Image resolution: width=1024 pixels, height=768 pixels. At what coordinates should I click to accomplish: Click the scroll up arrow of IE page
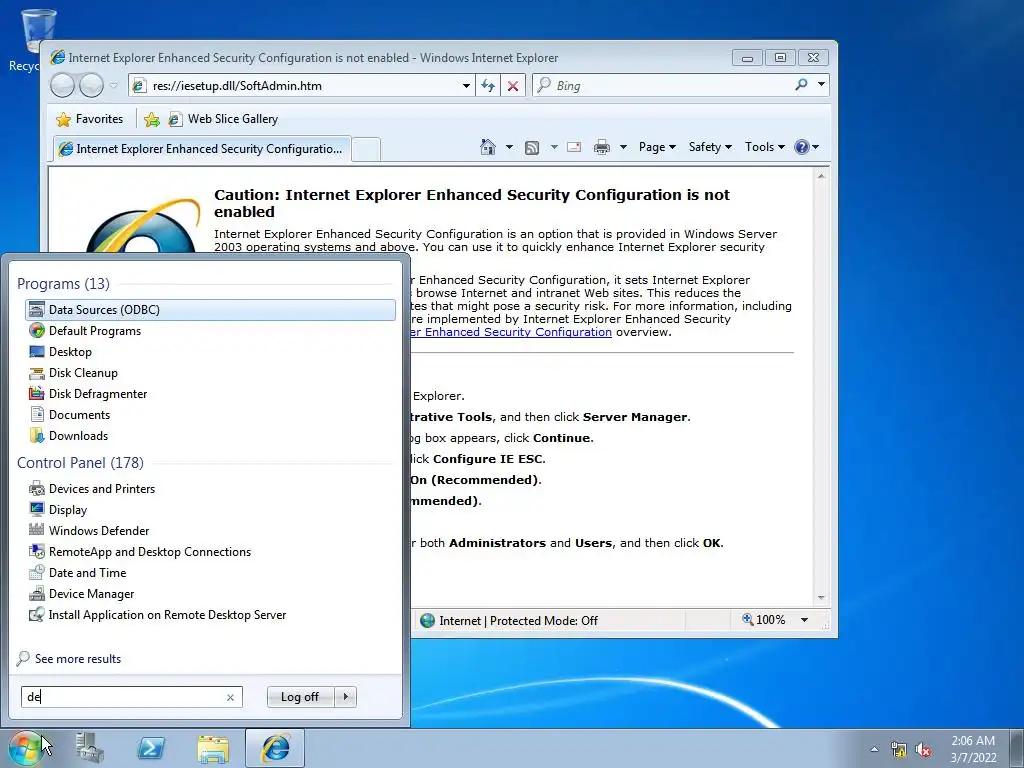point(821,175)
